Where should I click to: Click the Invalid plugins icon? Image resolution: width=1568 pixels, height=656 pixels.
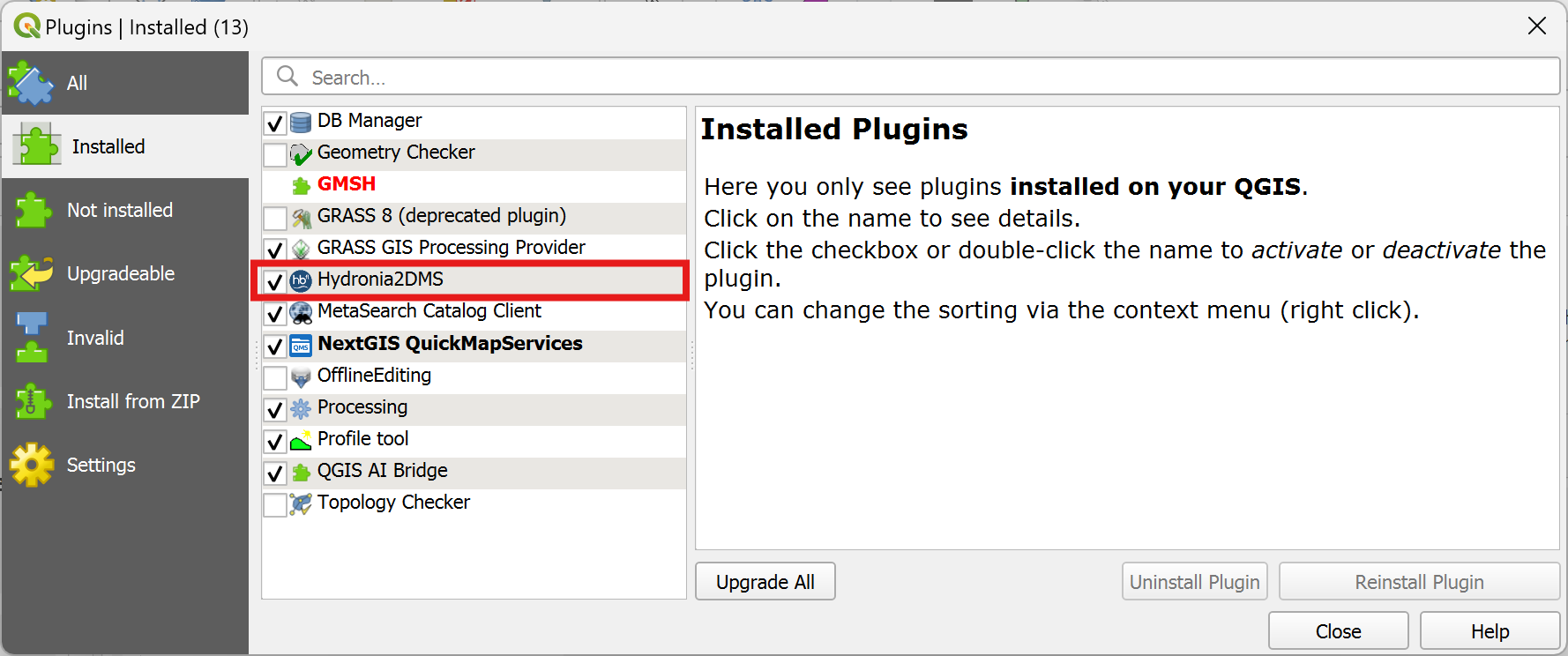tap(31, 337)
